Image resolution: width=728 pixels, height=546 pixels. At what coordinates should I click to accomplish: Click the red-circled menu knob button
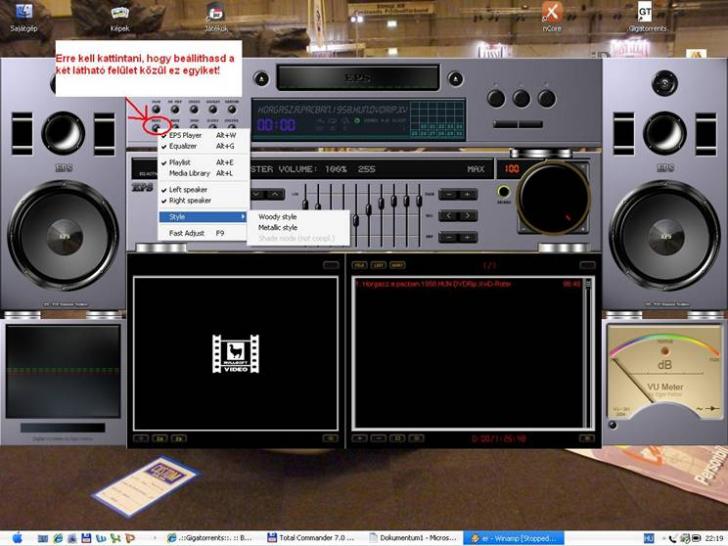coord(156,125)
